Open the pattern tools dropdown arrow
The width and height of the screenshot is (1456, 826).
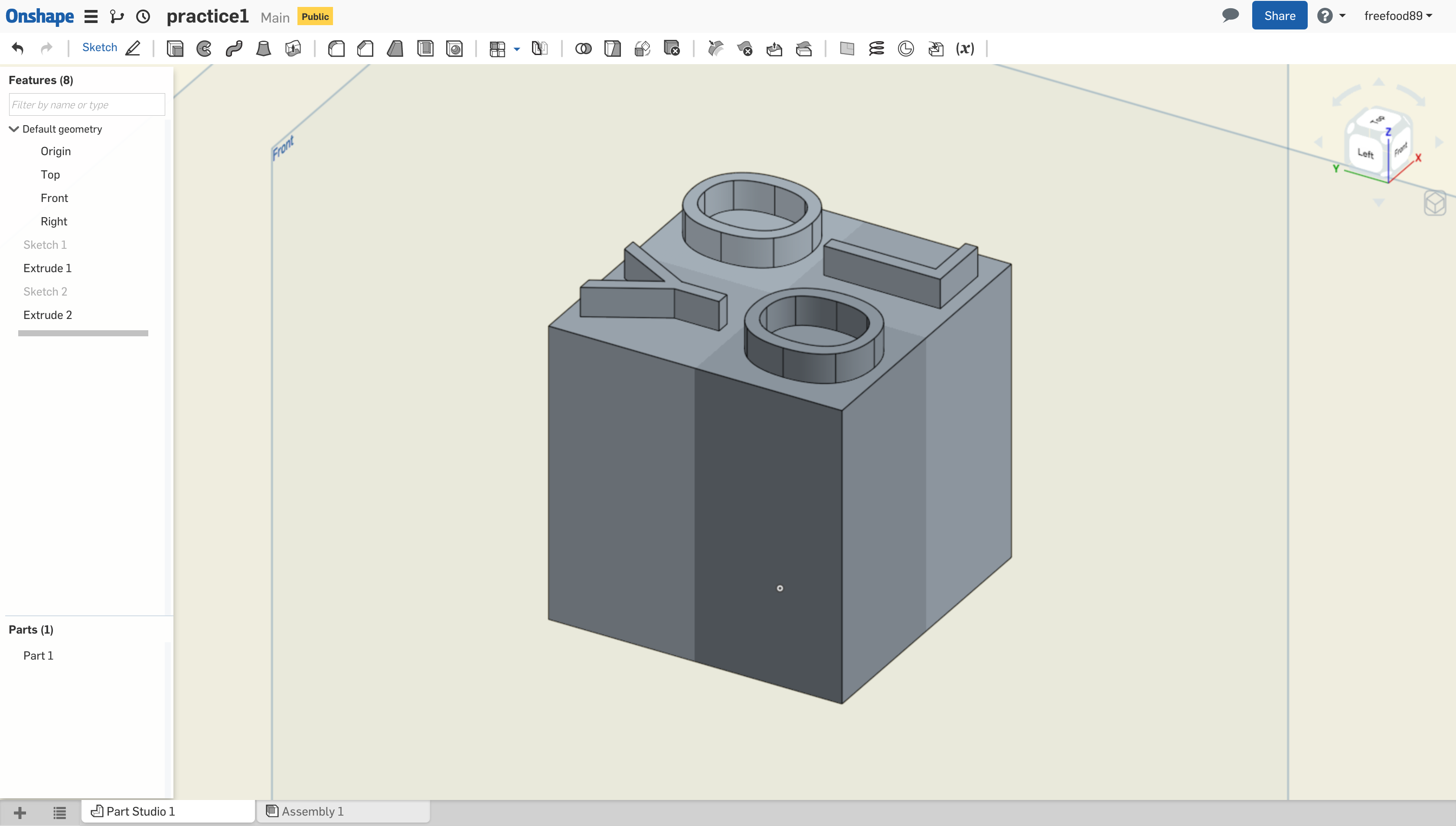517,49
